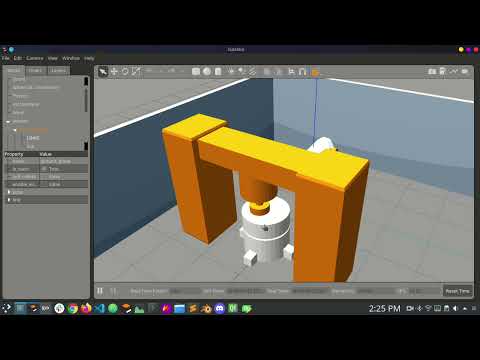Viewport: 480px width, 360px height.
Task: Take a screenshot with camera icon
Action: [x=432, y=71]
